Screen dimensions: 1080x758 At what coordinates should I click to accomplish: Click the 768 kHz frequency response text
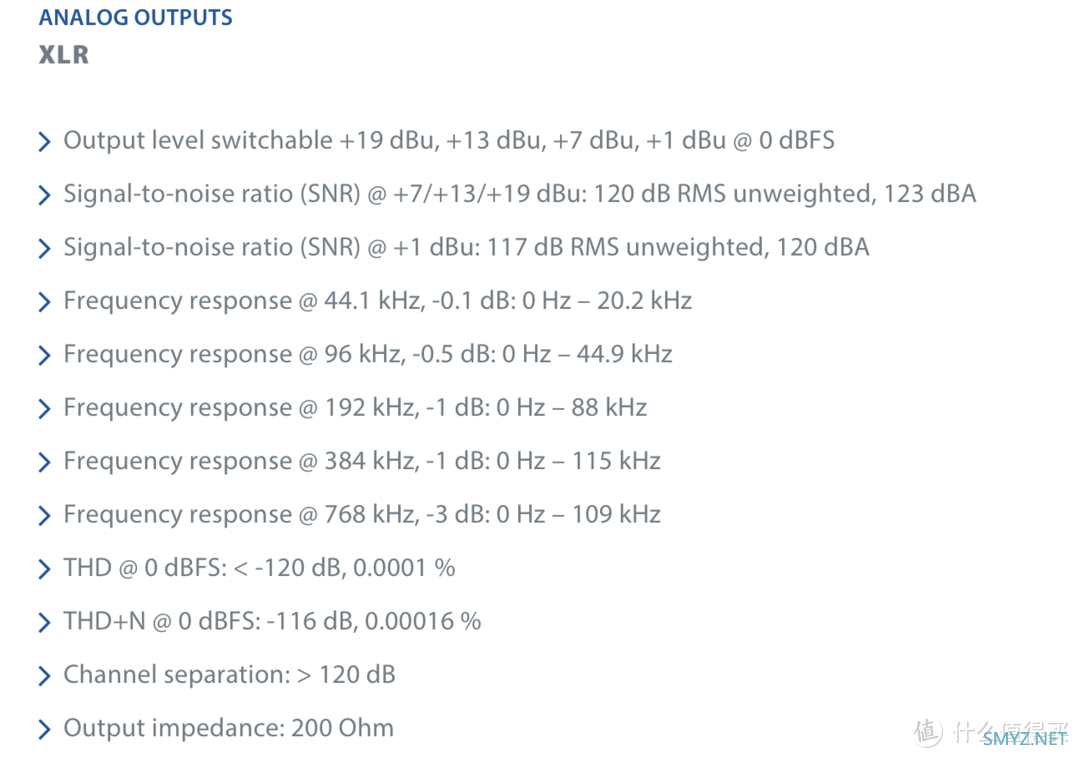pos(362,514)
